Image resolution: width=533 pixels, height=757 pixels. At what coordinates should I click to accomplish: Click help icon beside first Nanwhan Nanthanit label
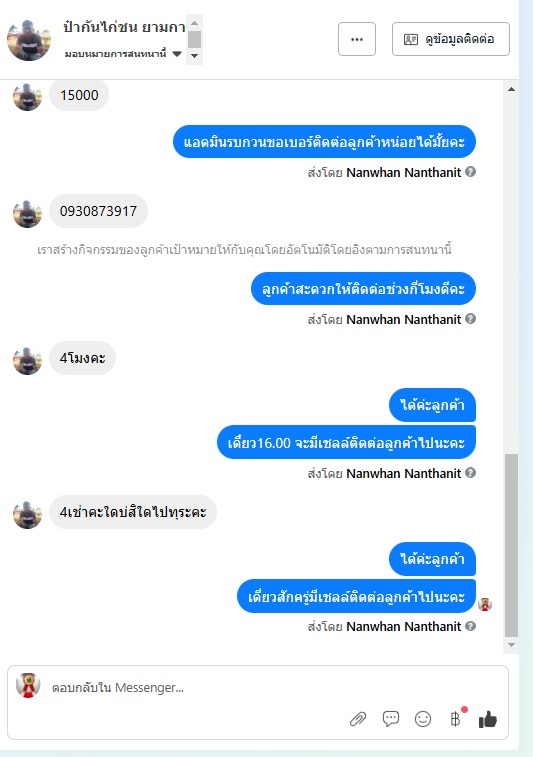click(x=470, y=171)
